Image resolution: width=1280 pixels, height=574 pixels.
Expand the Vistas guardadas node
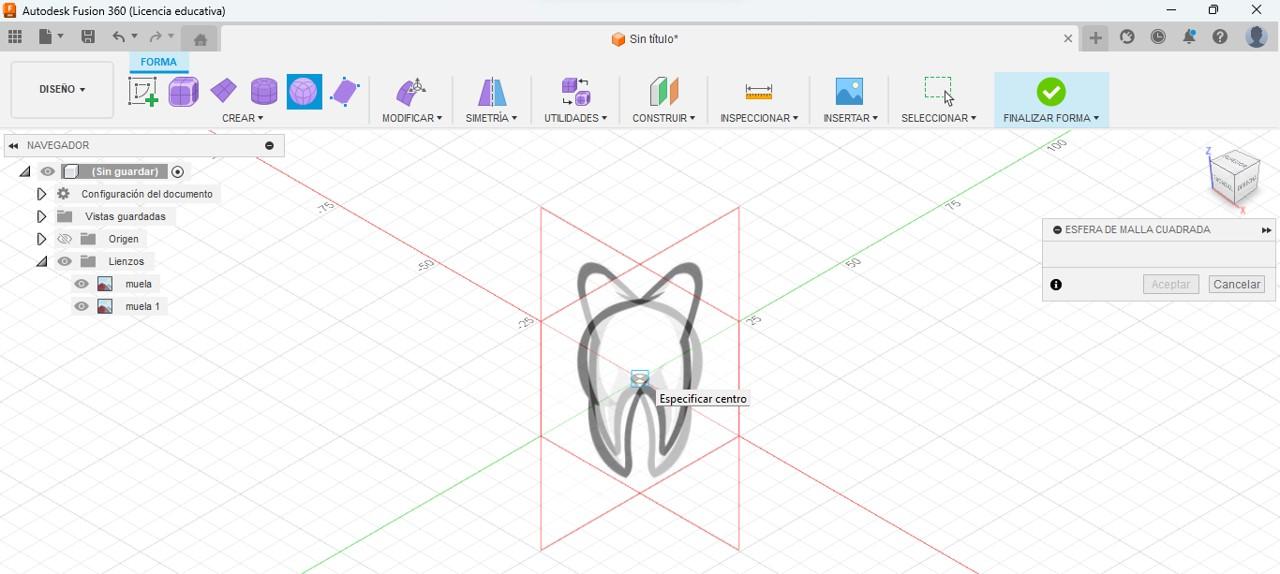tap(41, 216)
